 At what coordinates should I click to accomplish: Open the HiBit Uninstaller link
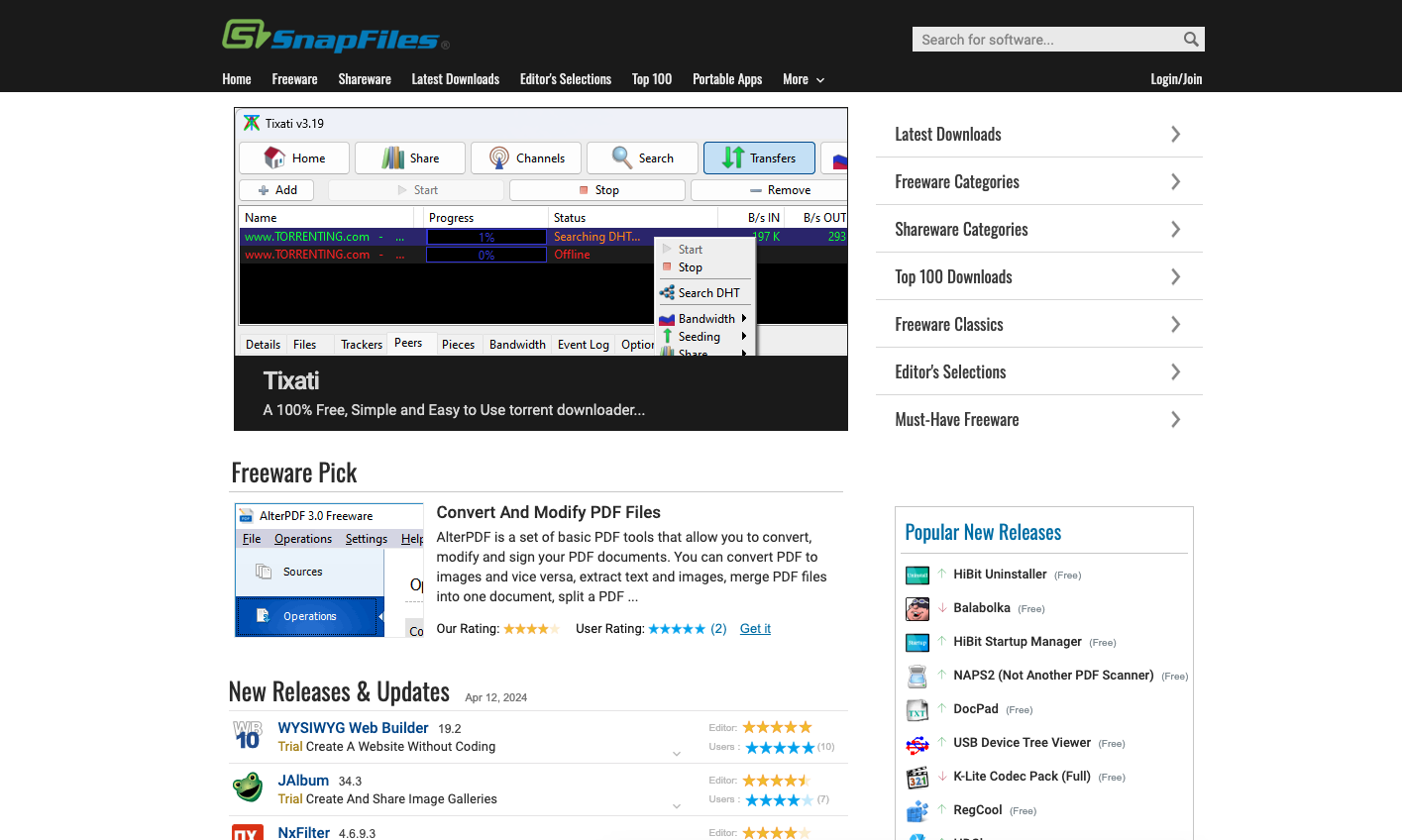1000,575
